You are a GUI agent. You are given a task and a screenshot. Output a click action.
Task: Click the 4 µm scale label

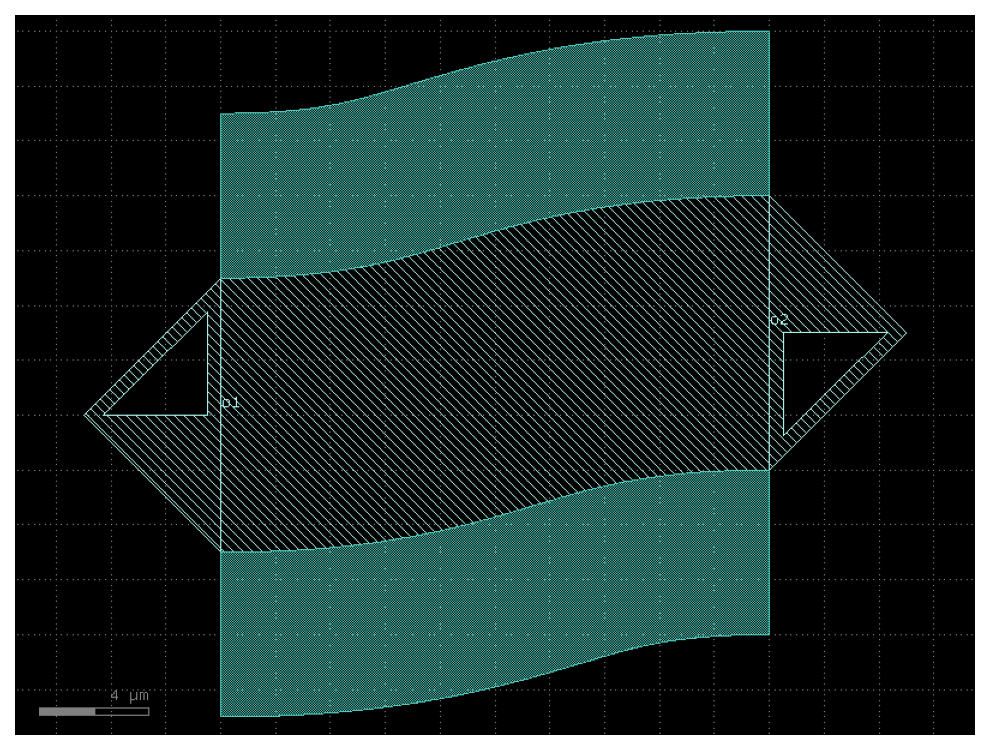pos(130,695)
